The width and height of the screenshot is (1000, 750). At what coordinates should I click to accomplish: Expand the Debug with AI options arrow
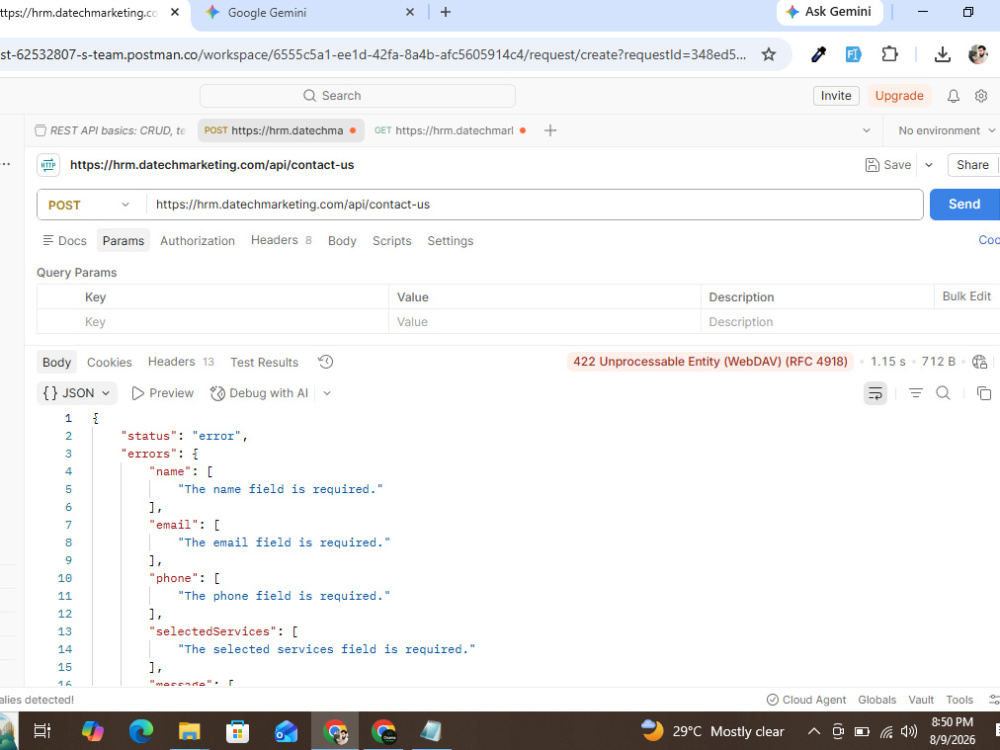point(327,393)
